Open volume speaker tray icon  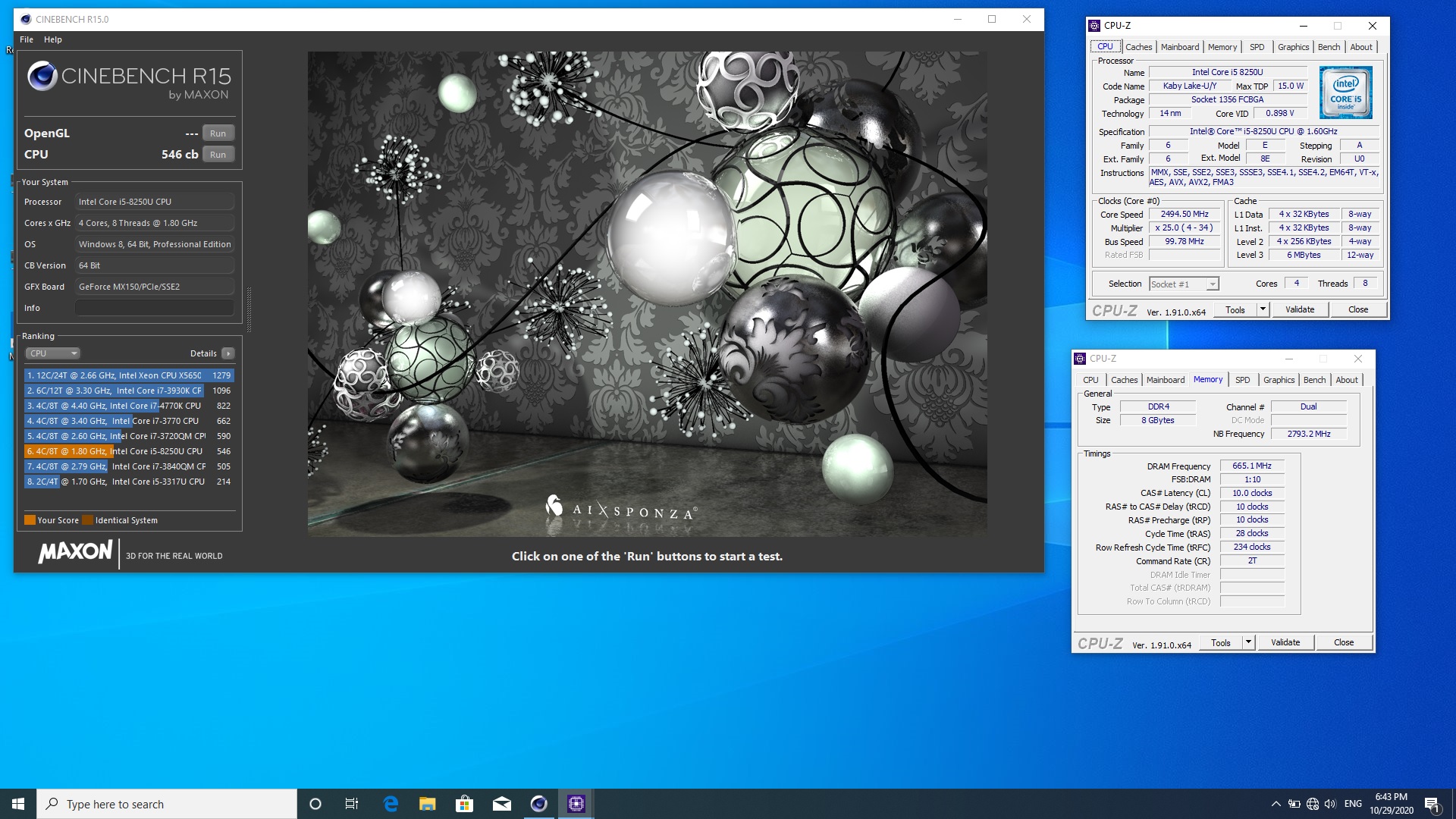[x=1330, y=804]
